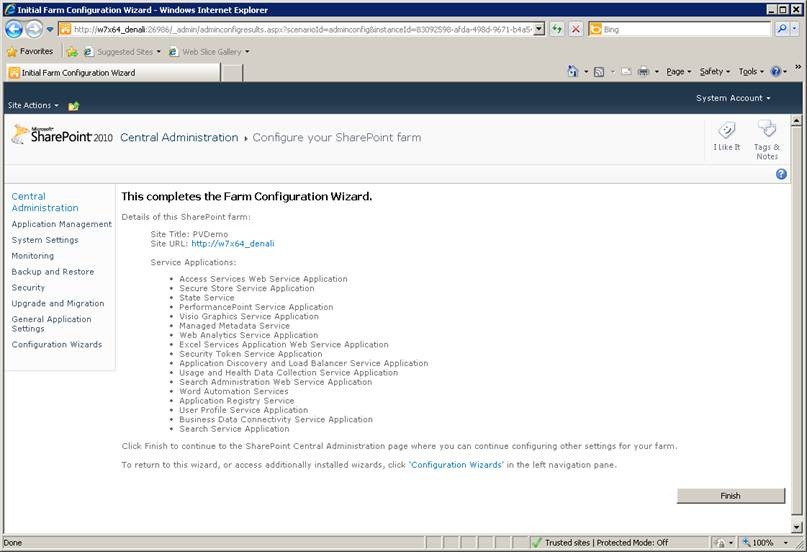Click the Read Mail icon
The height and width of the screenshot is (552, 807).
(x=626, y=72)
